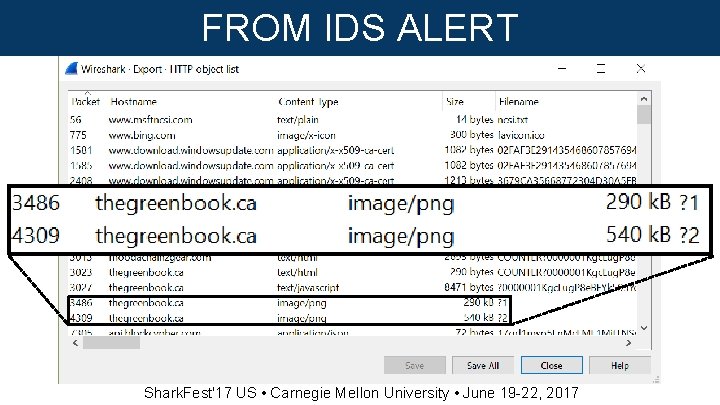Sort list by Hostname column header
Image resolution: width=720 pixels, height=405 pixels.
[x=133, y=101]
